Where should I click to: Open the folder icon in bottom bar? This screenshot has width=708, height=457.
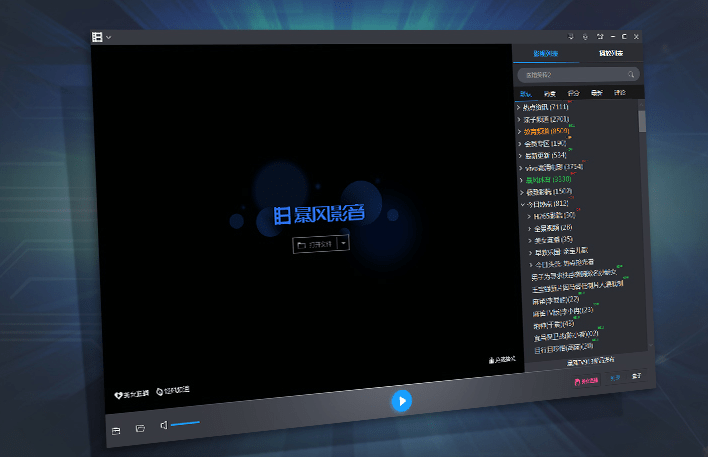(140, 429)
